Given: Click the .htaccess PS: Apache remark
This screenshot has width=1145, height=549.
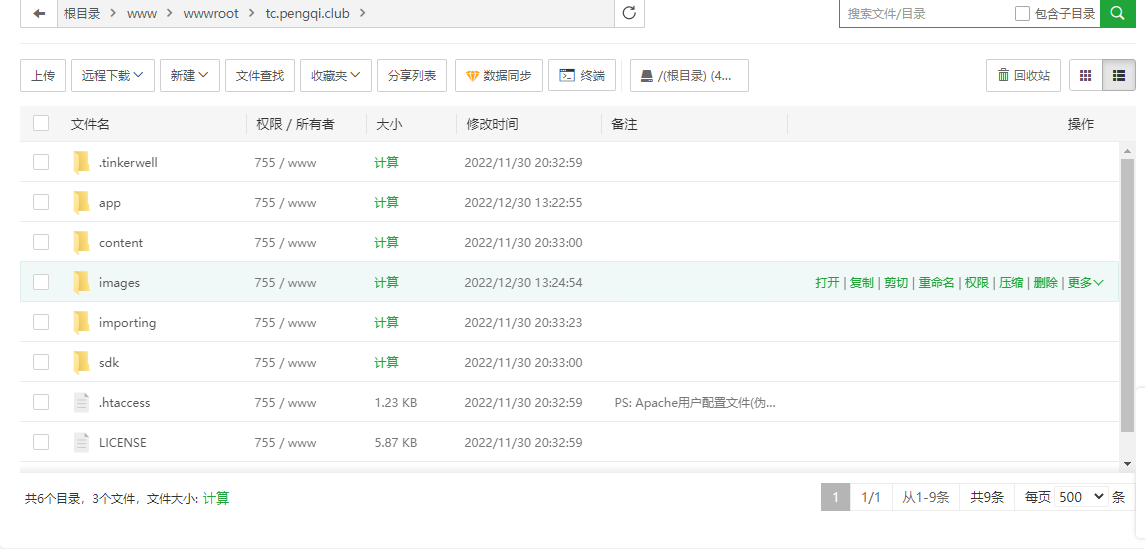Looking at the screenshot, I should click(695, 402).
